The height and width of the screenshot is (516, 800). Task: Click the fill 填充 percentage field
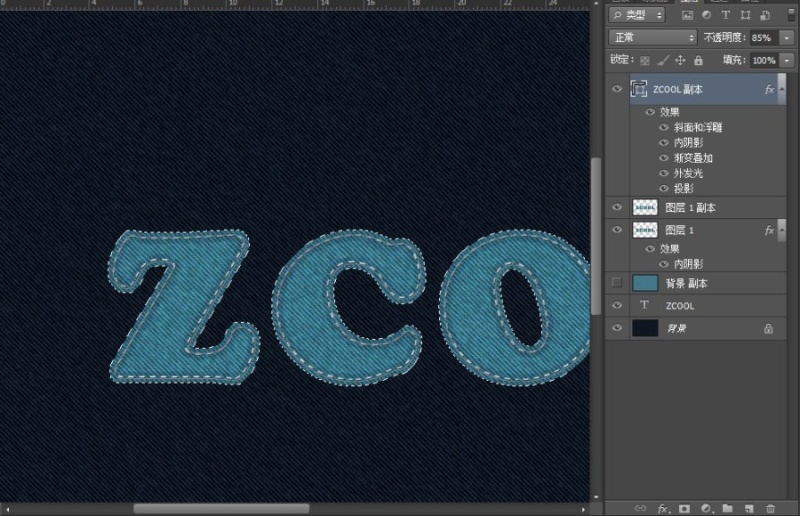click(763, 61)
